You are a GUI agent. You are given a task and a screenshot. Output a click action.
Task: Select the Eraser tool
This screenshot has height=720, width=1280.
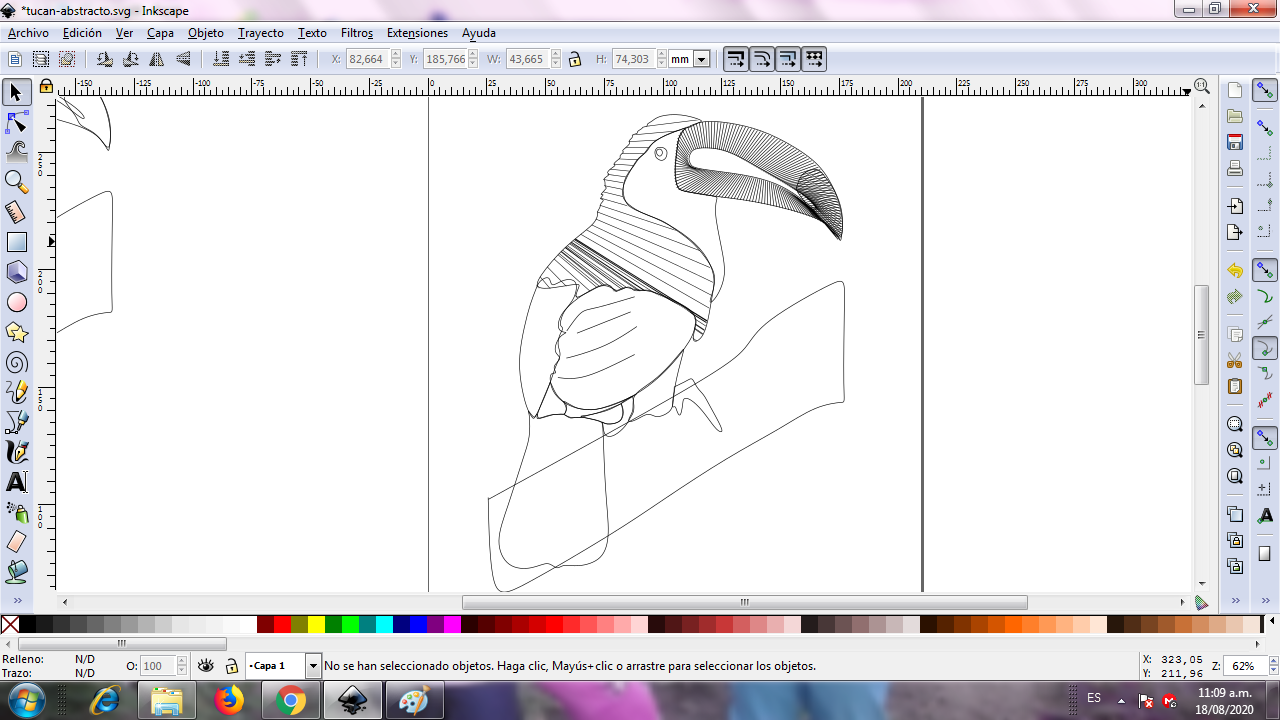16,542
